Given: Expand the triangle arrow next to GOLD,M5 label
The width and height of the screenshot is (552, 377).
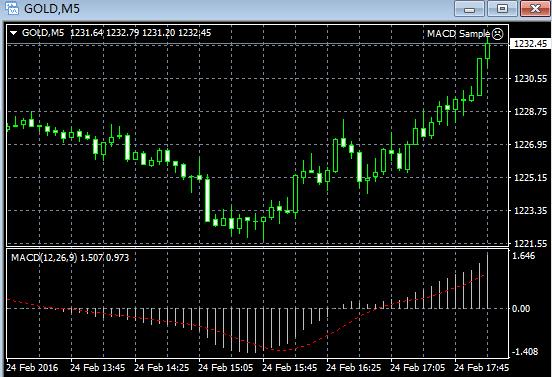Looking at the screenshot, I should click(x=14, y=33).
